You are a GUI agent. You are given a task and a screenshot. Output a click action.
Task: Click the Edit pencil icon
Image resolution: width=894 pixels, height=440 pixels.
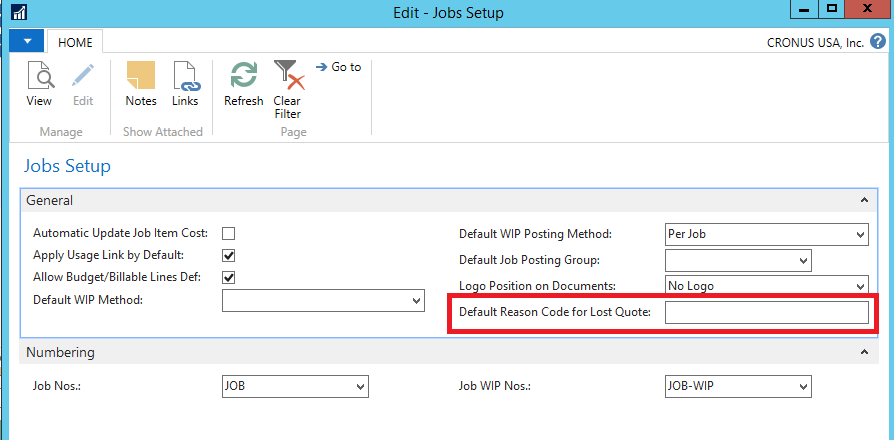click(82, 76)
